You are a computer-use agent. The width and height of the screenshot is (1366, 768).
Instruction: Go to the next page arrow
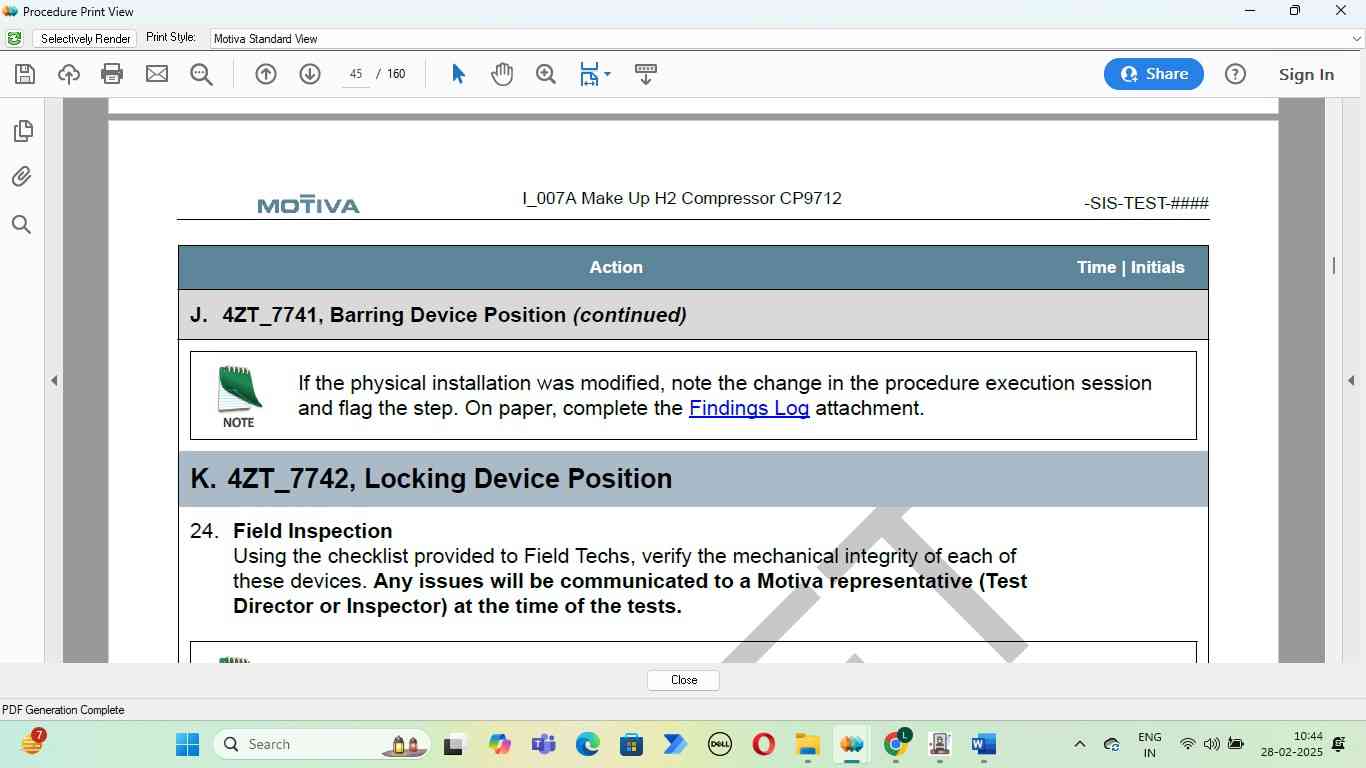pyautogui.click(x=310, y=74)
